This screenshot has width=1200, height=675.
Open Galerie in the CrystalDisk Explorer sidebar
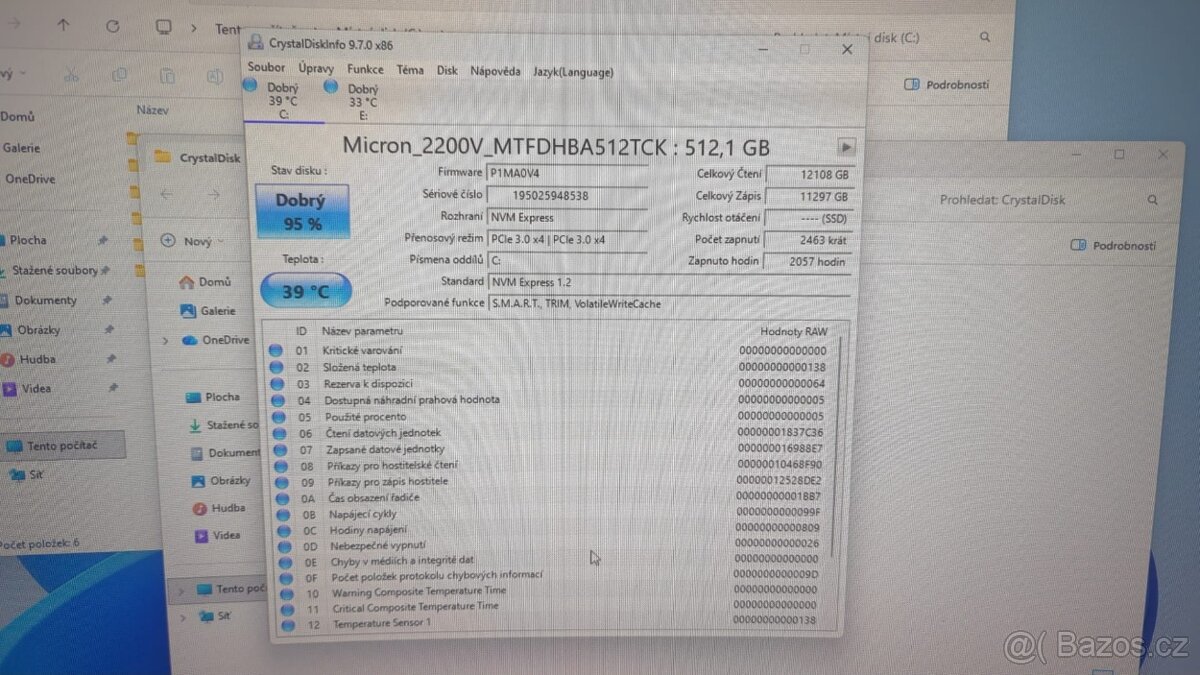[x=217, y=311]
